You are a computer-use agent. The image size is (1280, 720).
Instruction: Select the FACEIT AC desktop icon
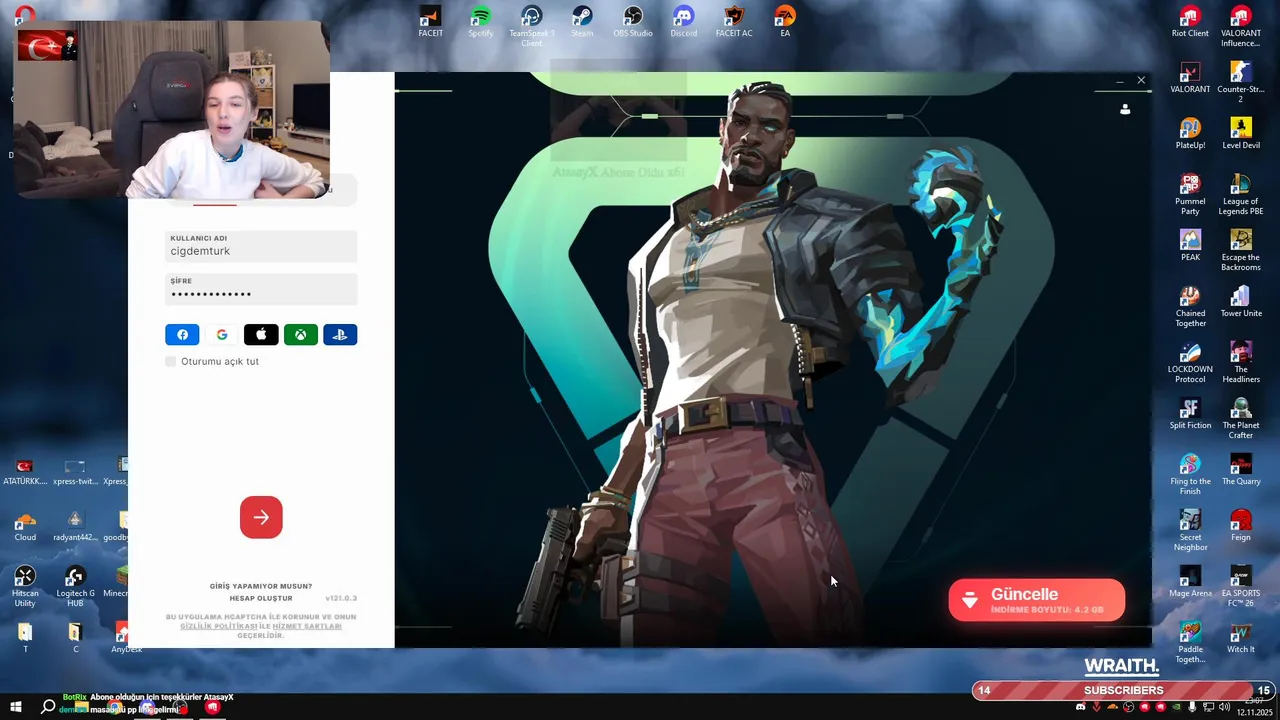tap(734, 22)
